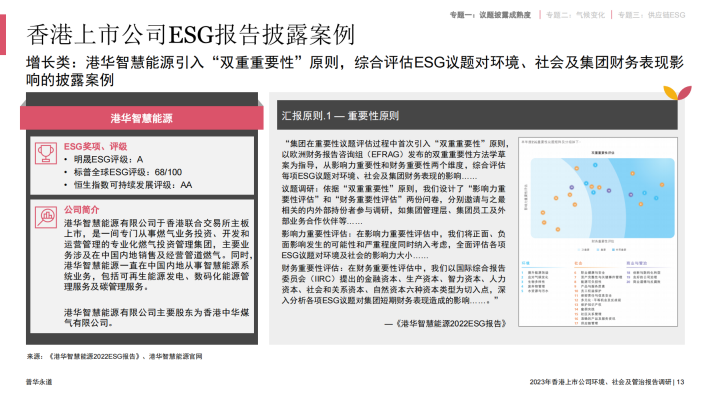Click the 汇报原则.1 — 重要性原则 header bar
This screenshot has height=399, width=710.
click(x=477, y=115)
